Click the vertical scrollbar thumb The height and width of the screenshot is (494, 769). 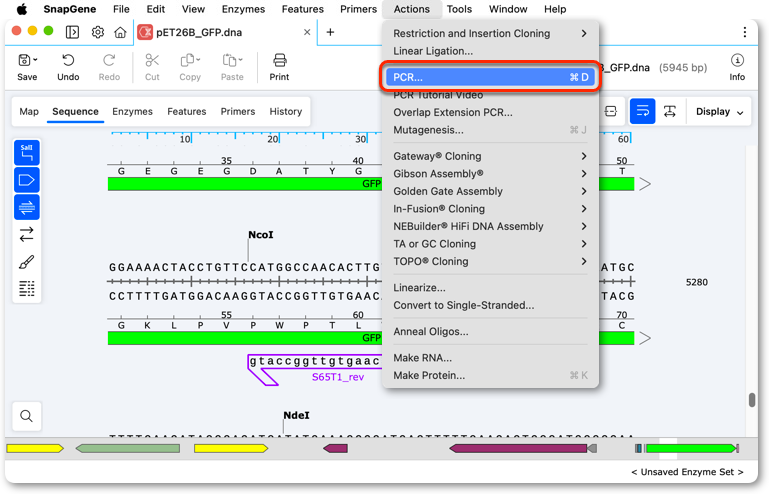tap(752, 400)
